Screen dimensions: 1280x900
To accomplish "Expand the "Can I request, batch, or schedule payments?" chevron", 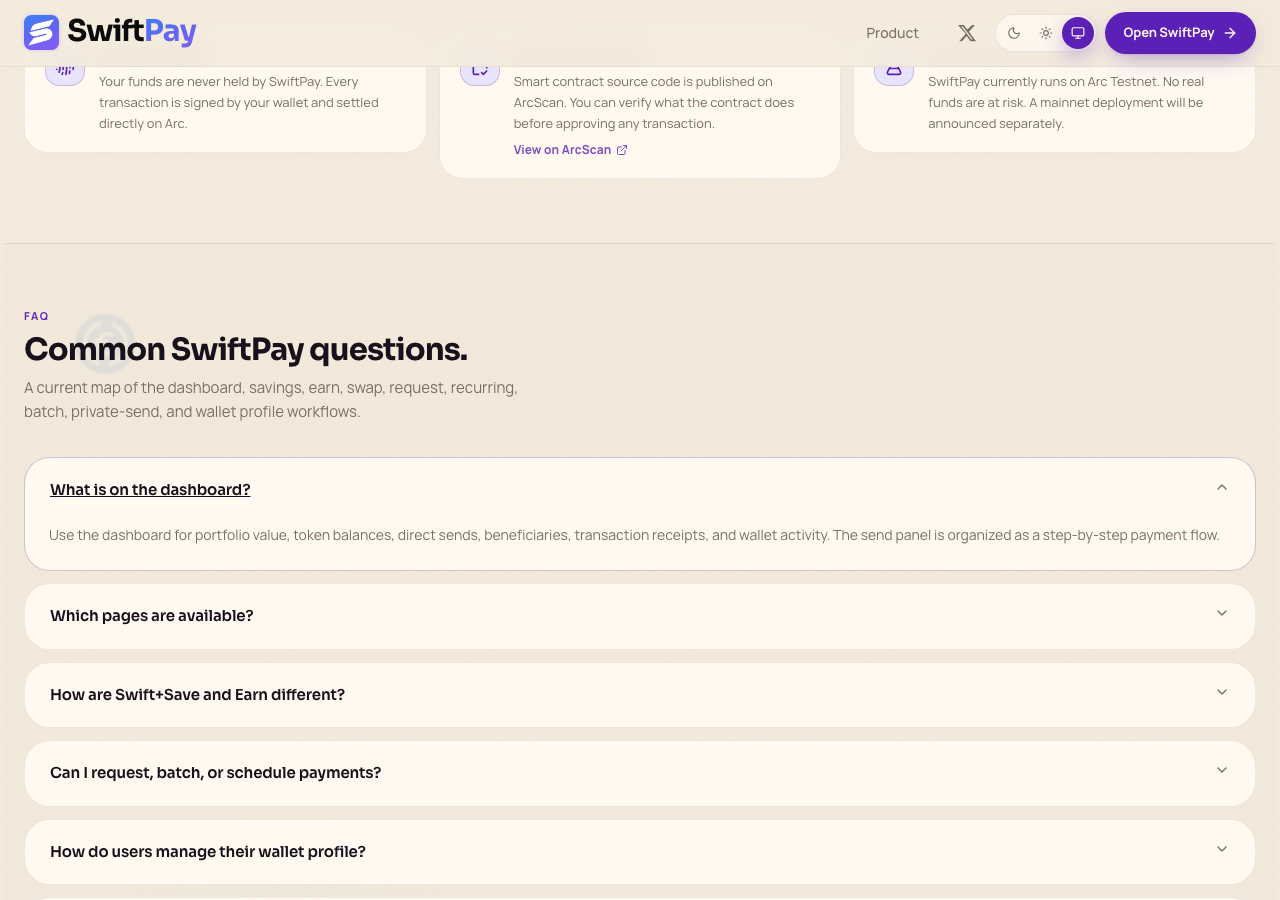I will click(1222, 770).
